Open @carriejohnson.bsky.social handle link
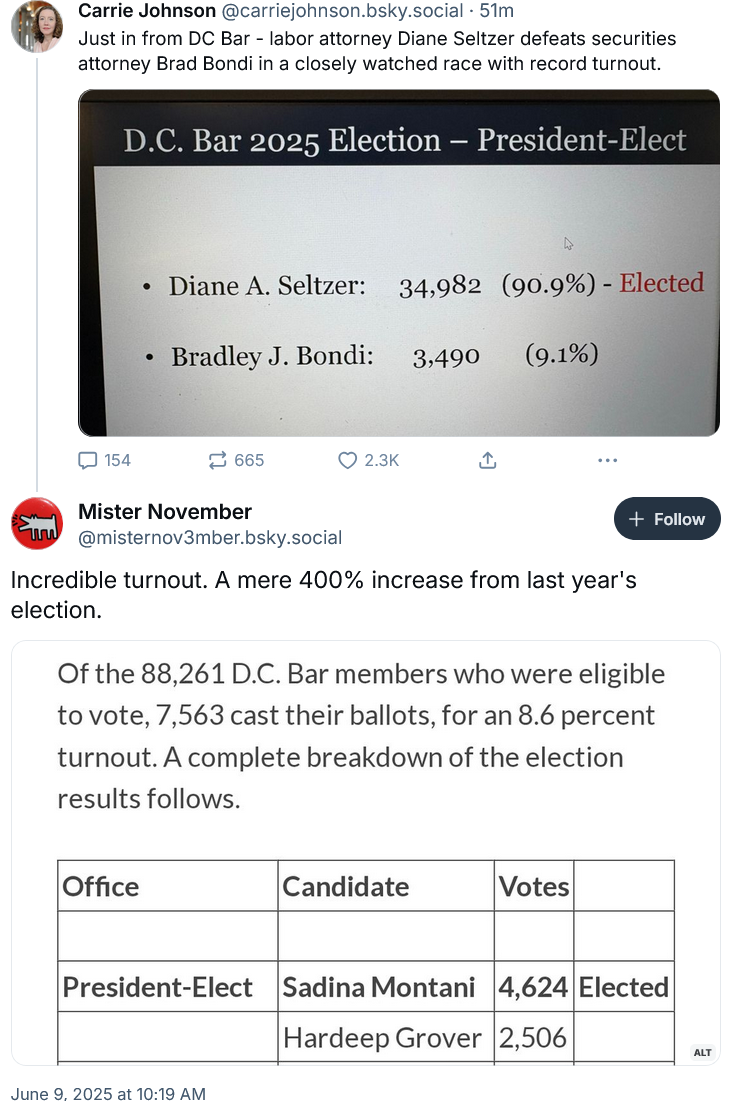730x1101 pixels. pos(342,11)
